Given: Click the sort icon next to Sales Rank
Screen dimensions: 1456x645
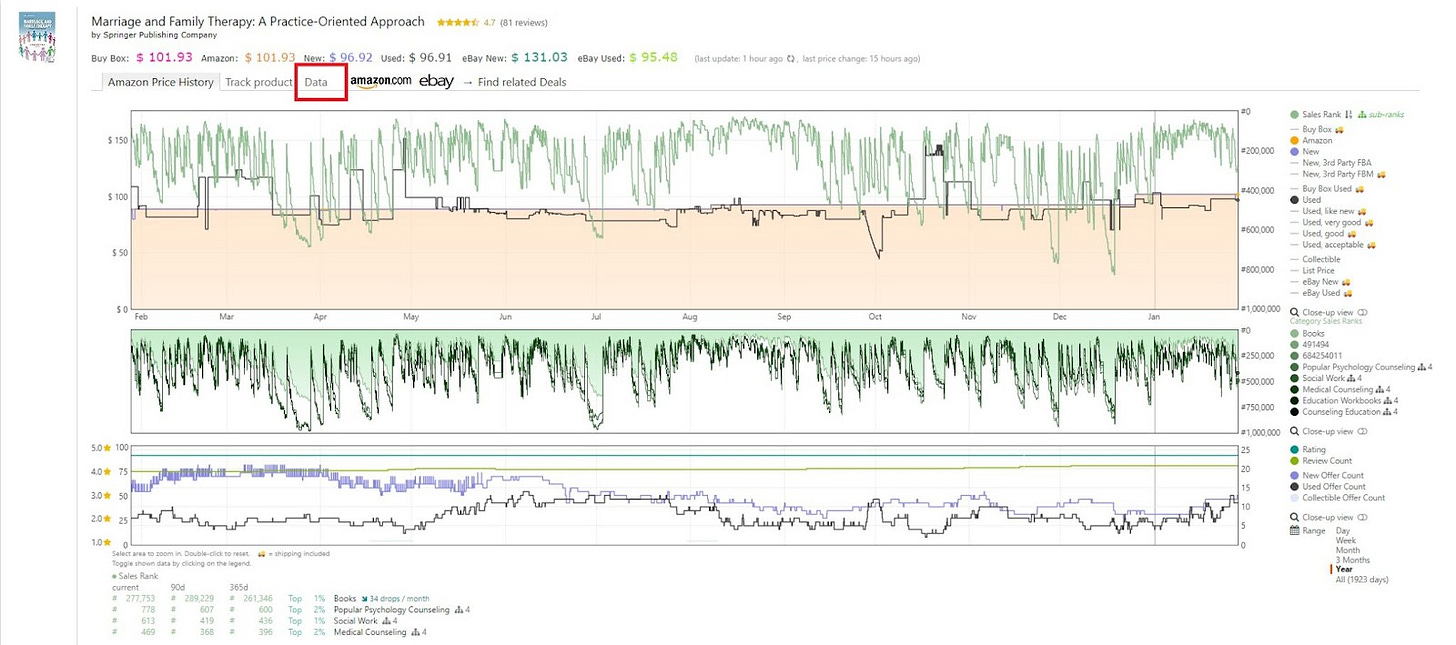Looking at the screenshot, I should 1348,115.
